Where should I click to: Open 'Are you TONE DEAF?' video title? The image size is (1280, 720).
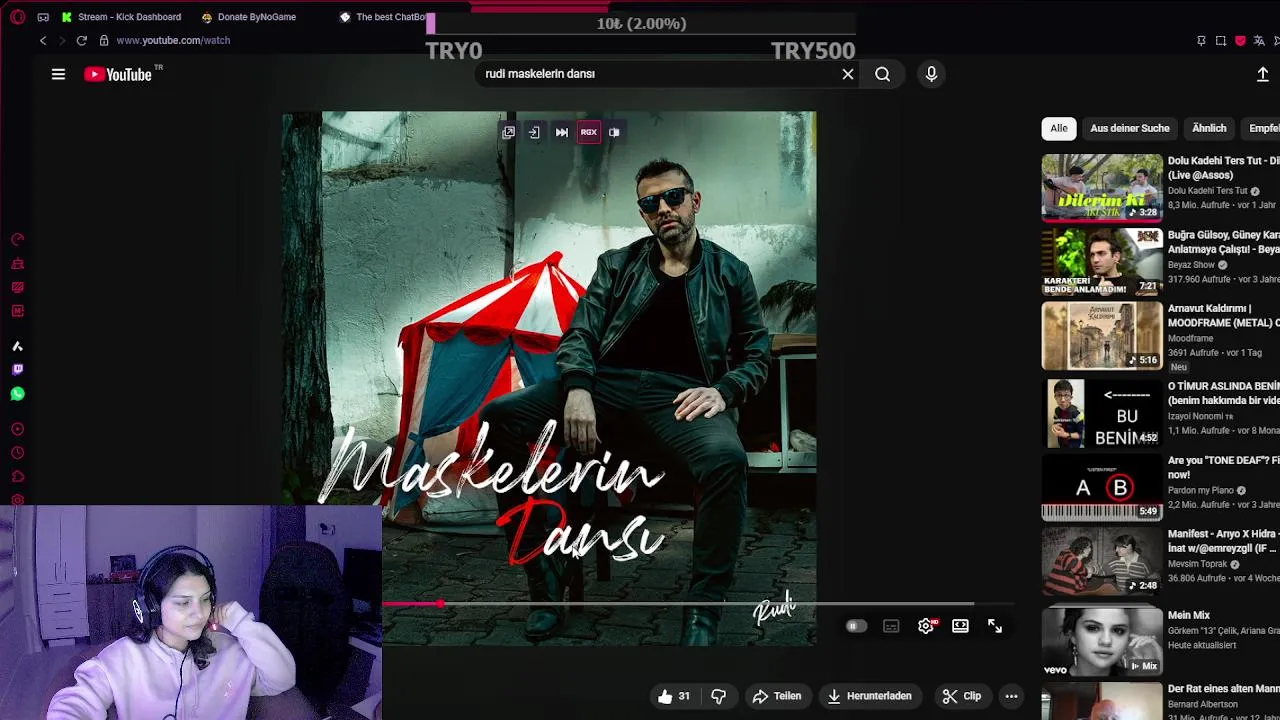(1224, 468)
